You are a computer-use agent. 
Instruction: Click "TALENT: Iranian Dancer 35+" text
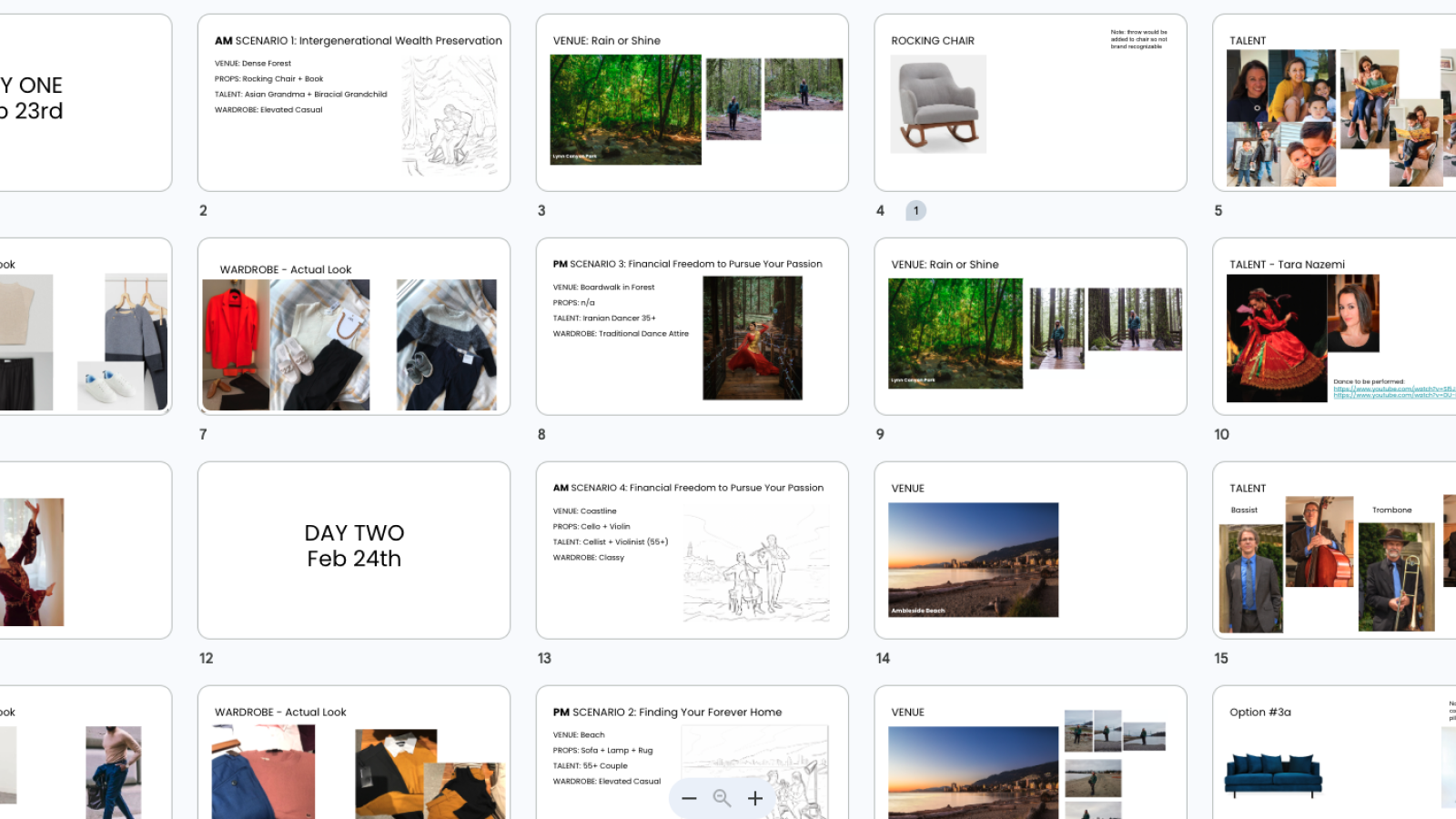[x=604, y=318]
